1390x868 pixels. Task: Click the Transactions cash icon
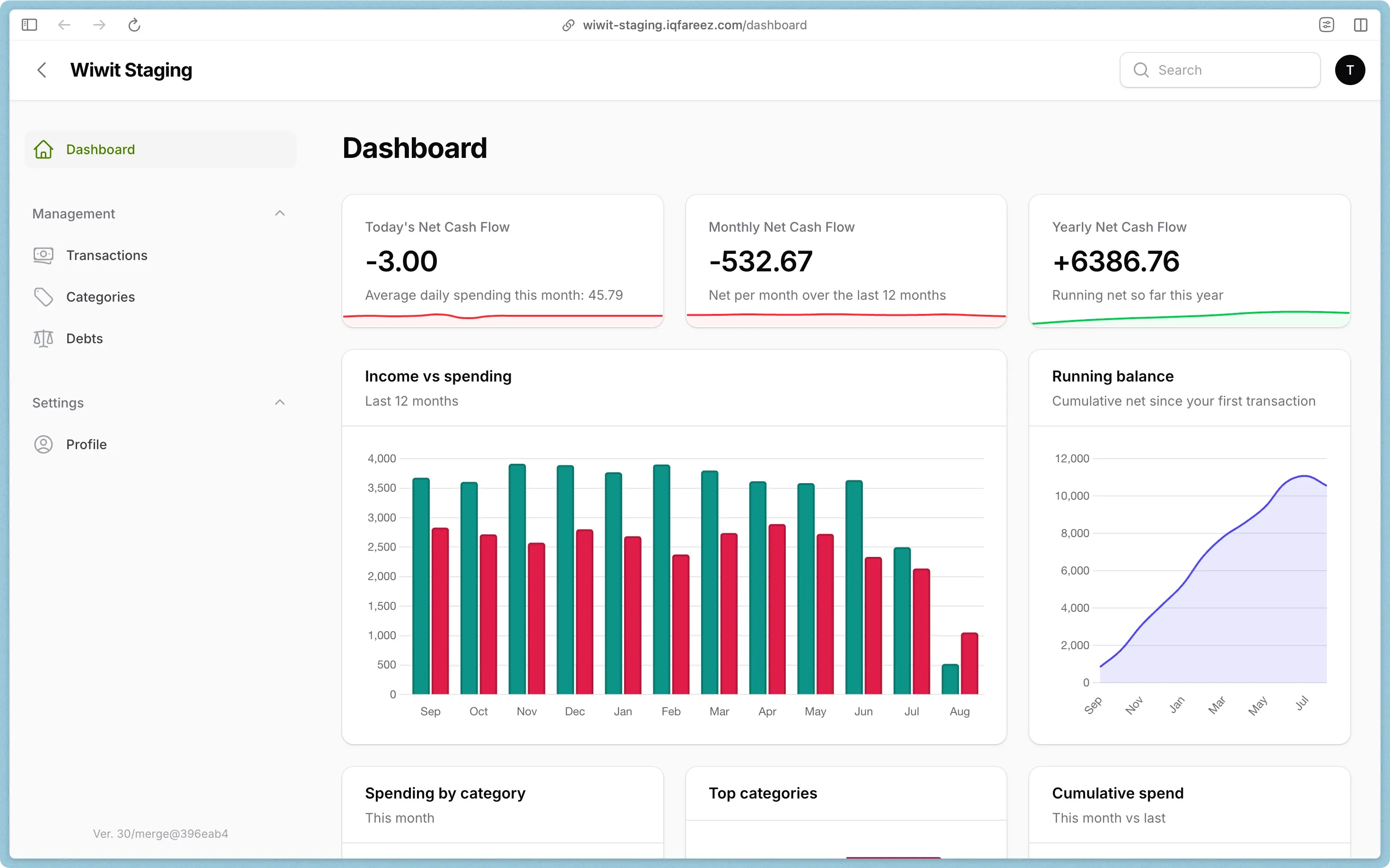43,255
